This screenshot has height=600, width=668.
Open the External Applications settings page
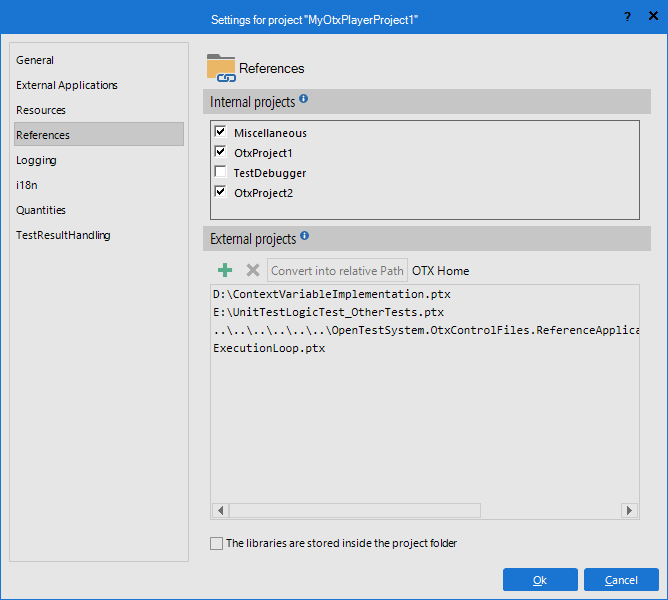pyautogui.click(x=67, y=85)
